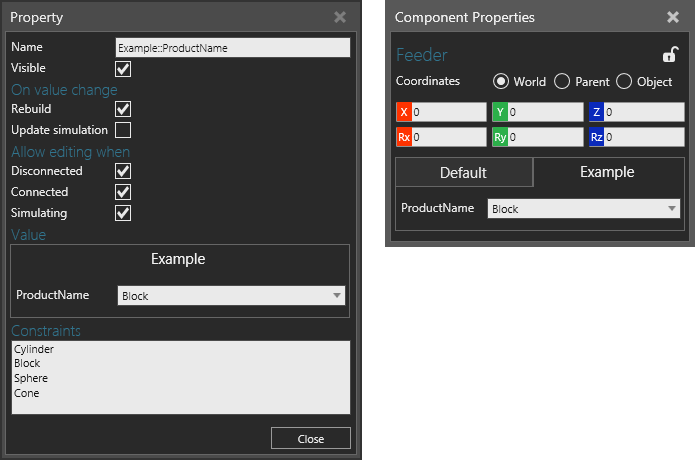
Task: Toggle the Simulating editing checkbox
Action: click(123, 213)
